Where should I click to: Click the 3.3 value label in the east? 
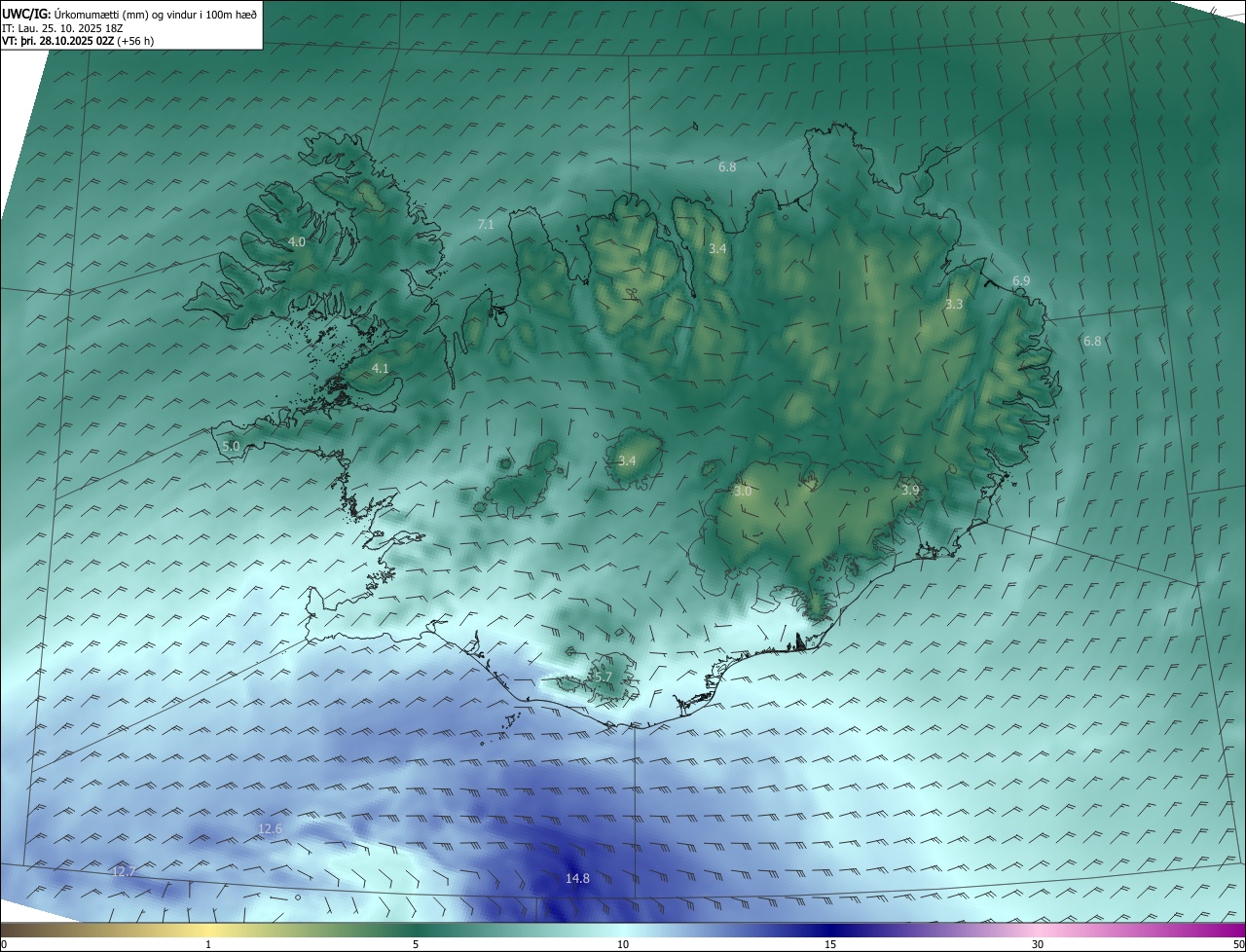(x=954, y=305)
